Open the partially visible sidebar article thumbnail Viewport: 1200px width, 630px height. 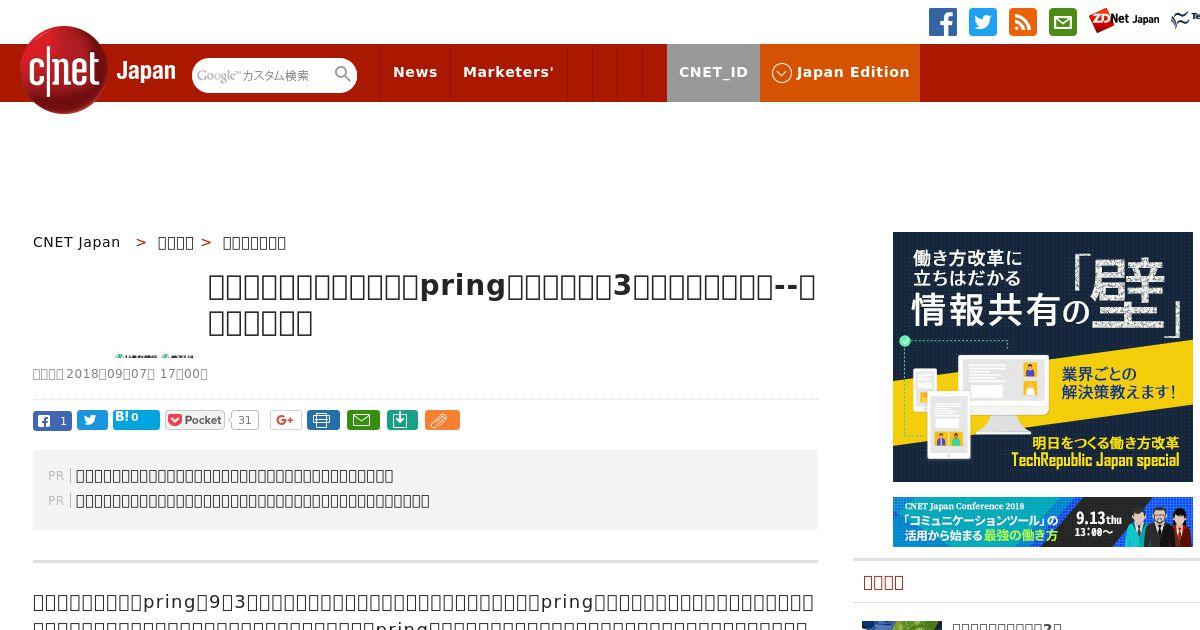[902, 626]
